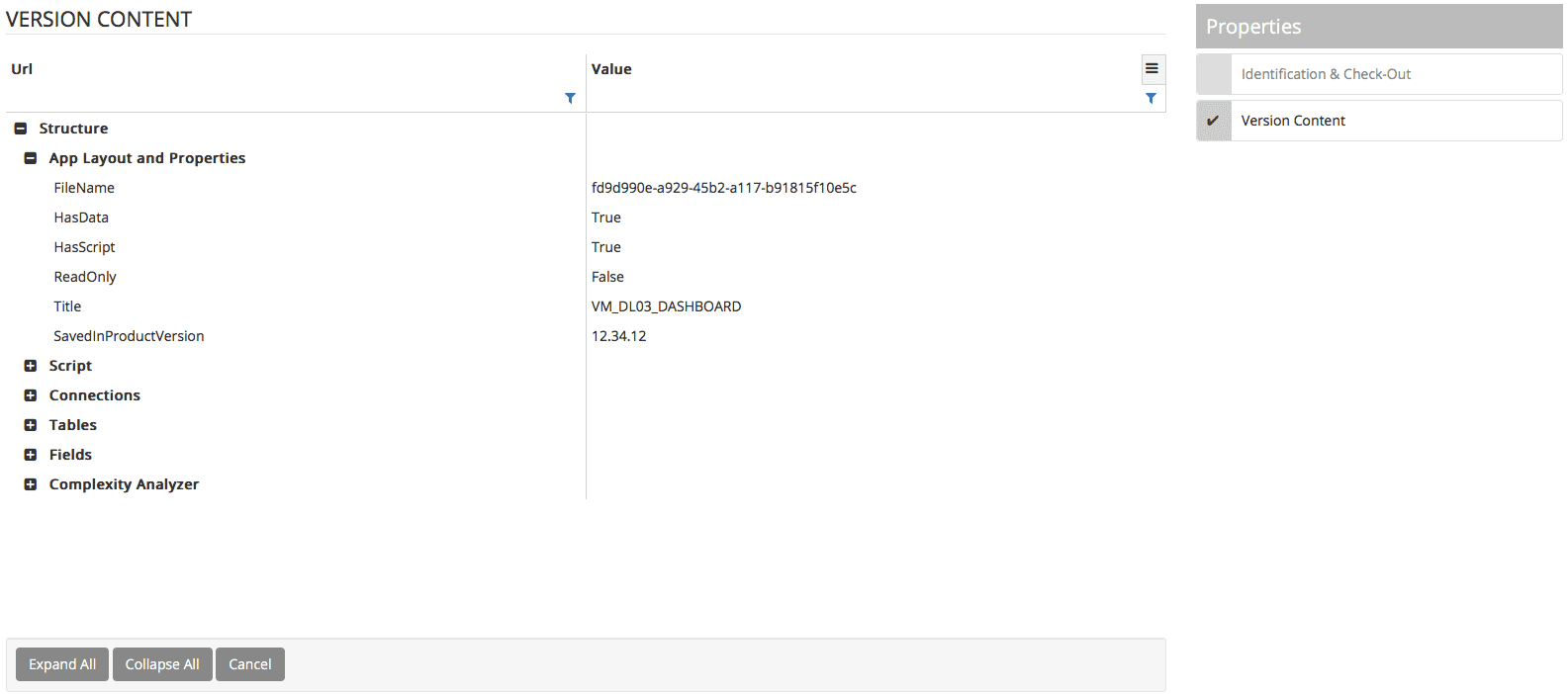The width and height of the screenshot is (1568, 694).
Task: Expand the Script node
Action: (31, 366)
